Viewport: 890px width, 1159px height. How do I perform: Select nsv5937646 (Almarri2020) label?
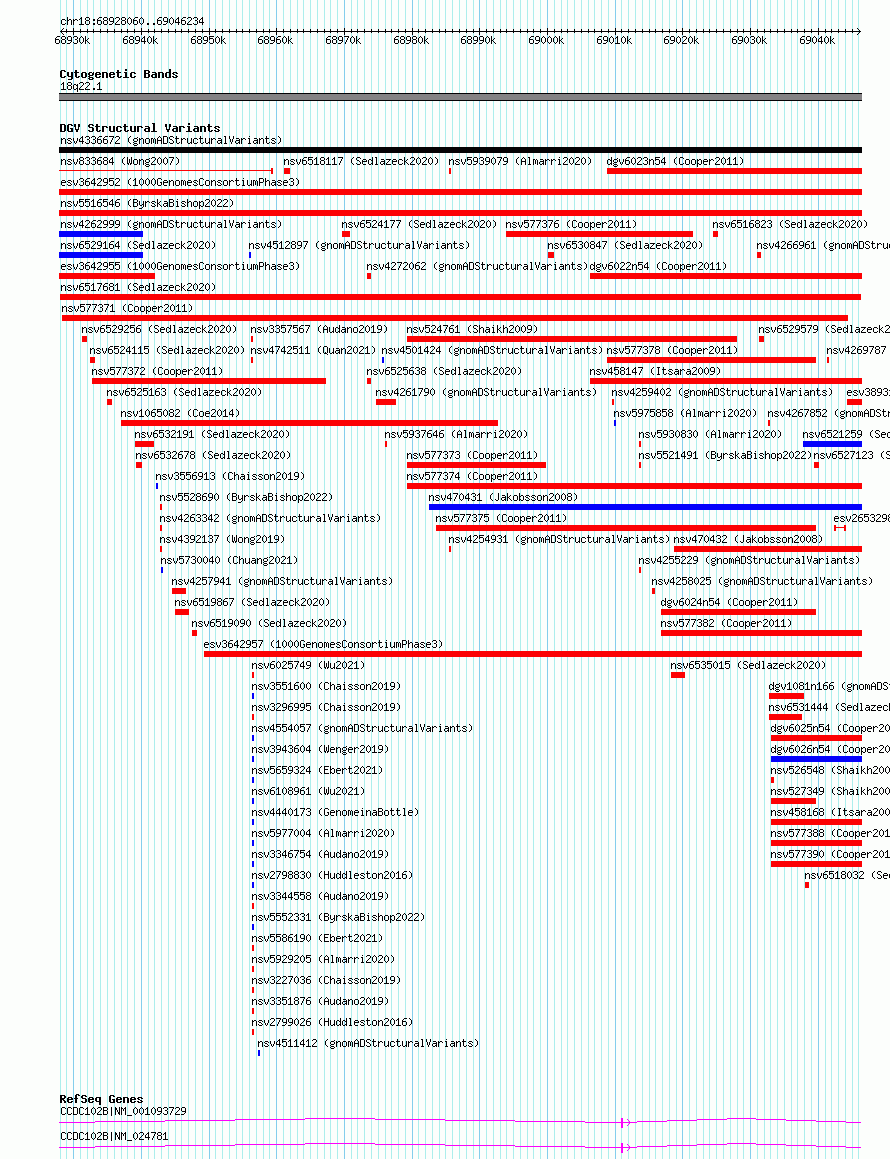457,434
